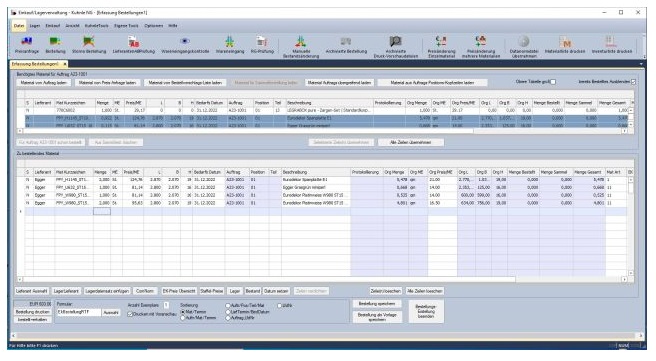Open the KuhnleTools menu

pyautogui.click(x=97, y=26)
